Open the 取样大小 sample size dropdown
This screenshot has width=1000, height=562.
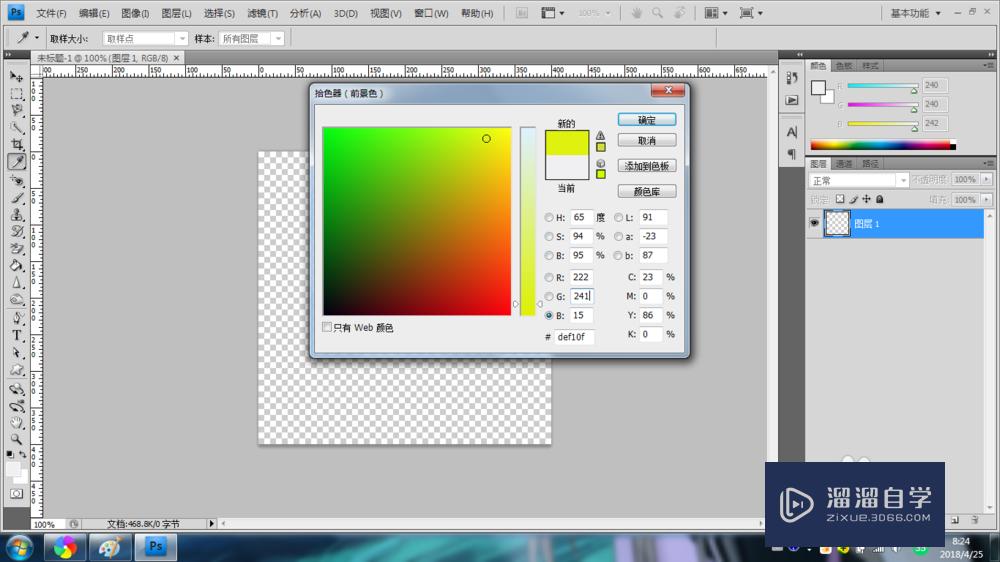(x=145, y=38)
